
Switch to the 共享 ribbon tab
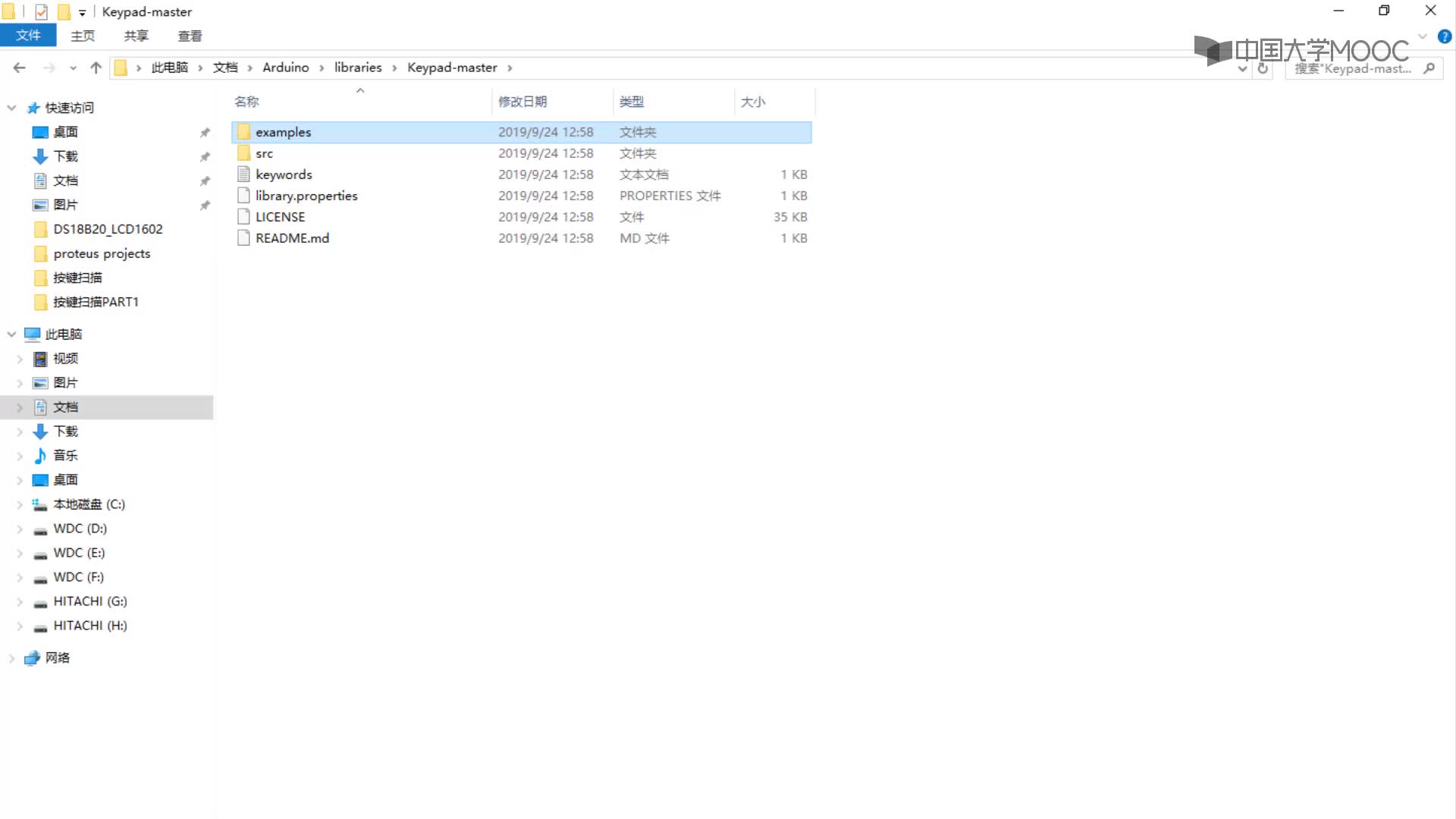pos(136,36)
